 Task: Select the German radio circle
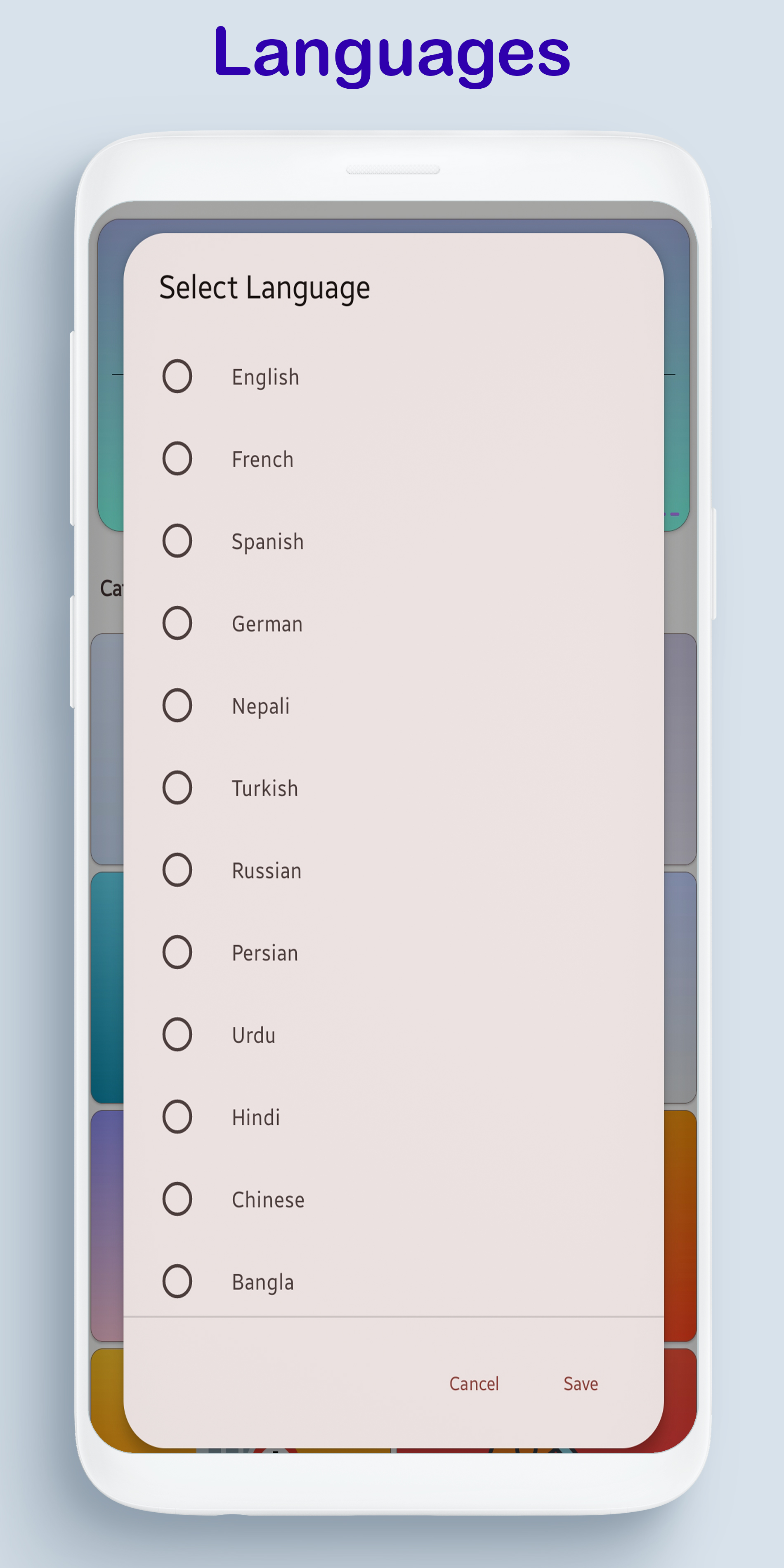click(177, 623)
